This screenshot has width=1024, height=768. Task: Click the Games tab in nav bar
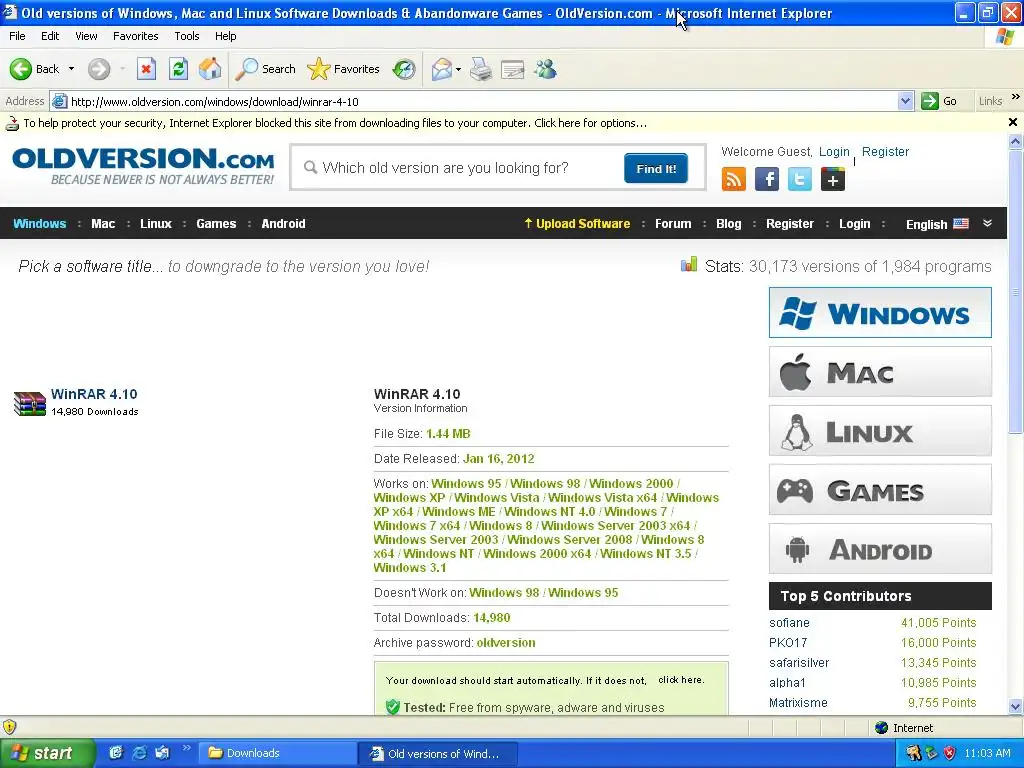point(216,223)
